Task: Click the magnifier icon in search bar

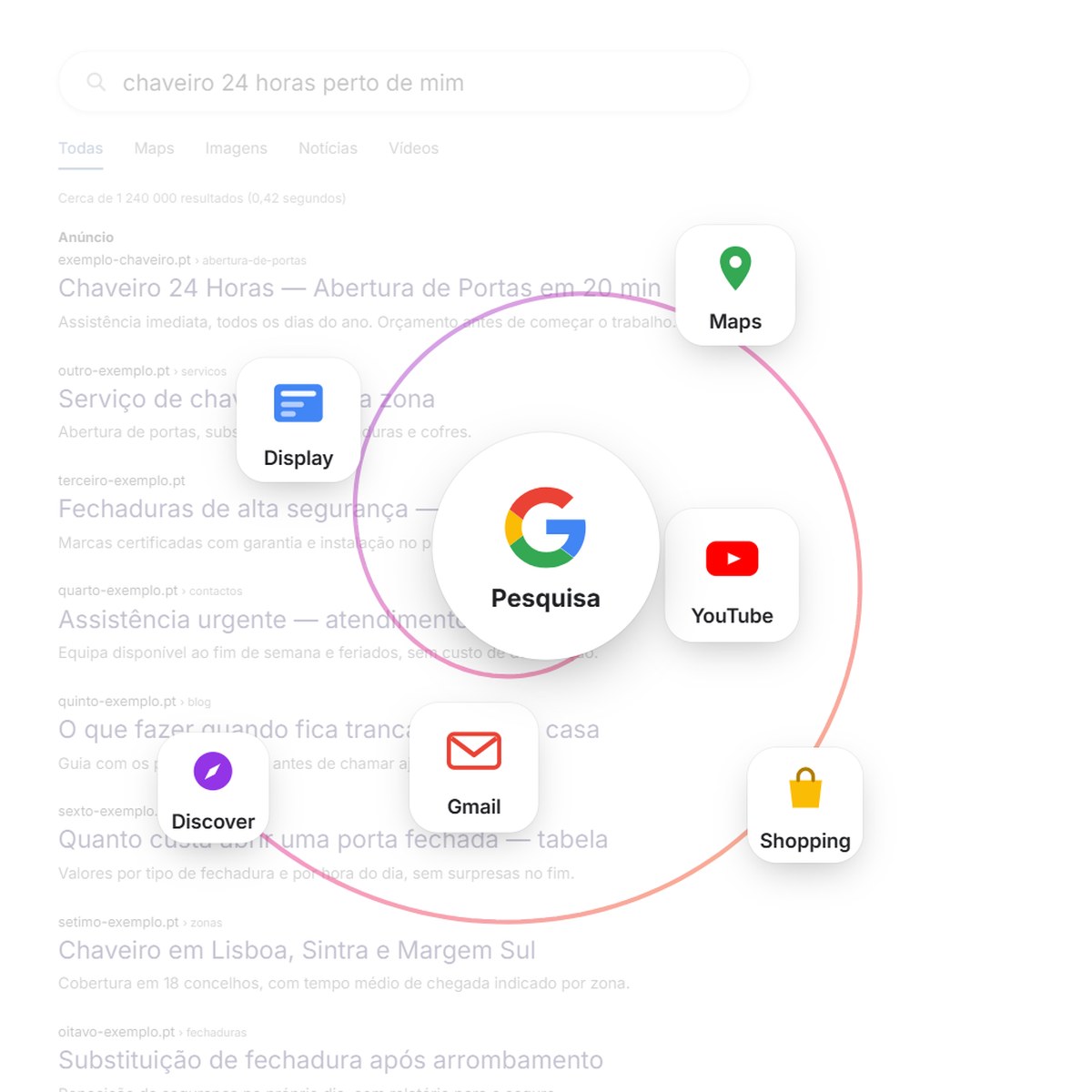Action: point(96,83)
